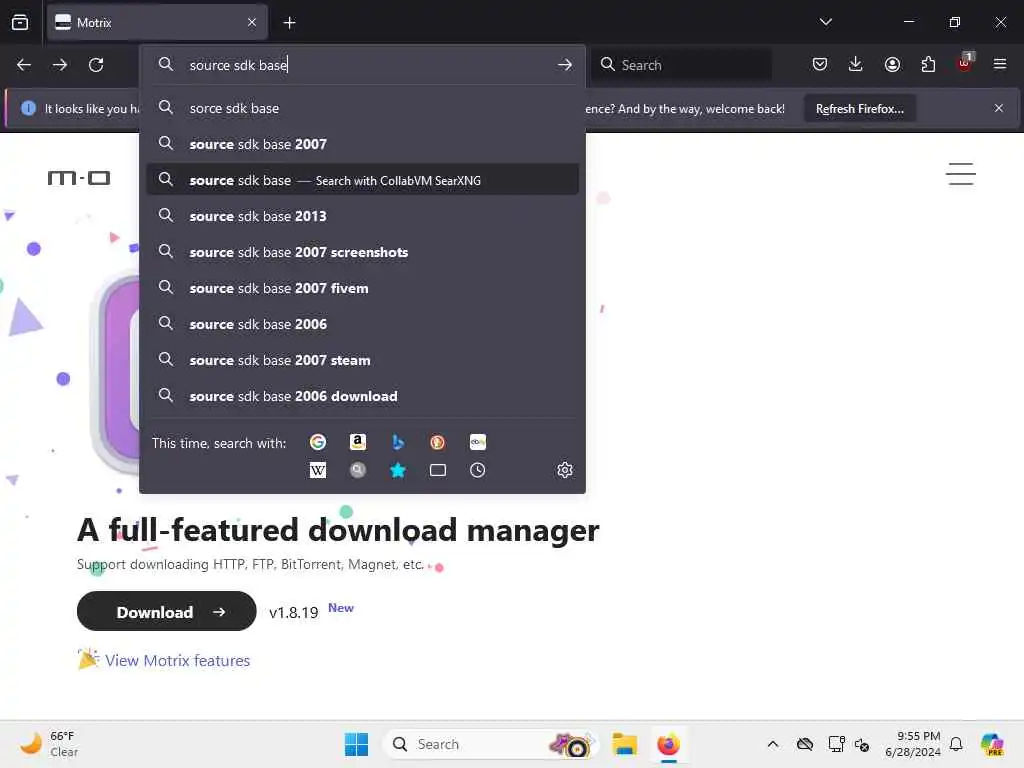Image resolution: width=1024 pixels, height=768 pixels.
Task: Click the Download button
Action: [x=167, y=611]
